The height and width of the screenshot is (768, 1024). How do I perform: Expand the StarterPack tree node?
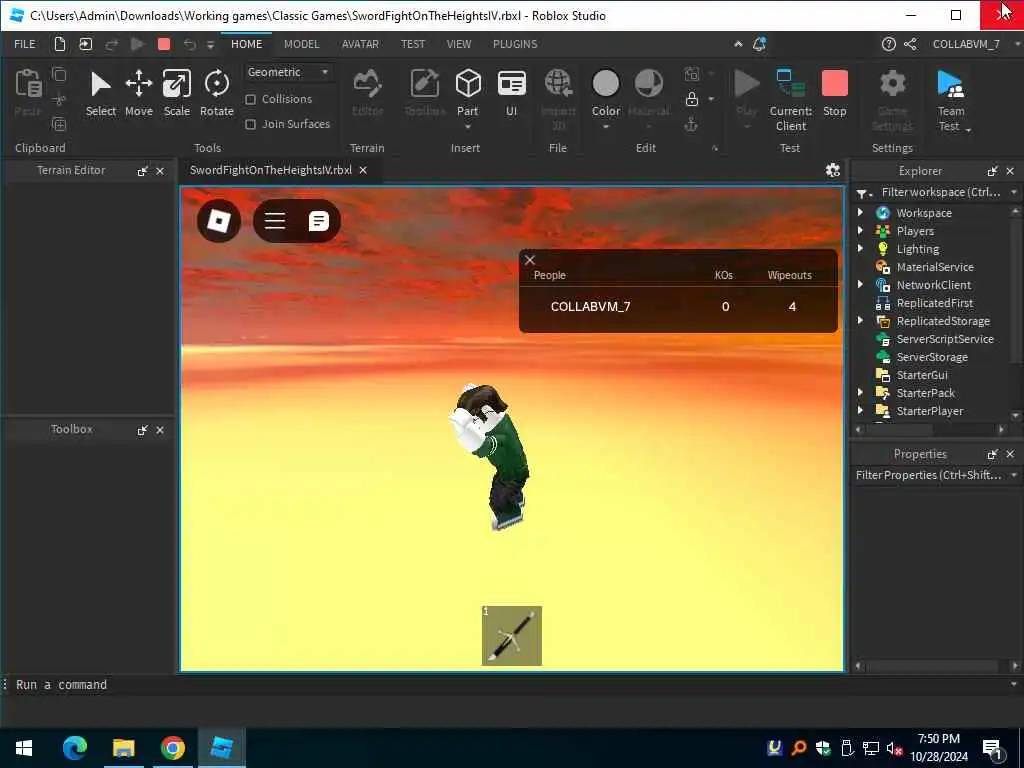(x=860, y=392)
